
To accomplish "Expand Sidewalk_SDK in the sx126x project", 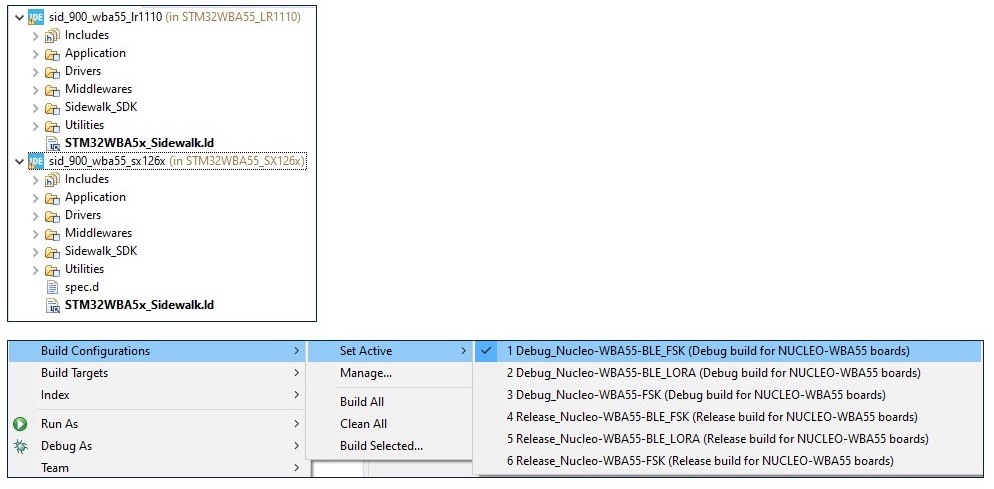I will coord(36,251).
